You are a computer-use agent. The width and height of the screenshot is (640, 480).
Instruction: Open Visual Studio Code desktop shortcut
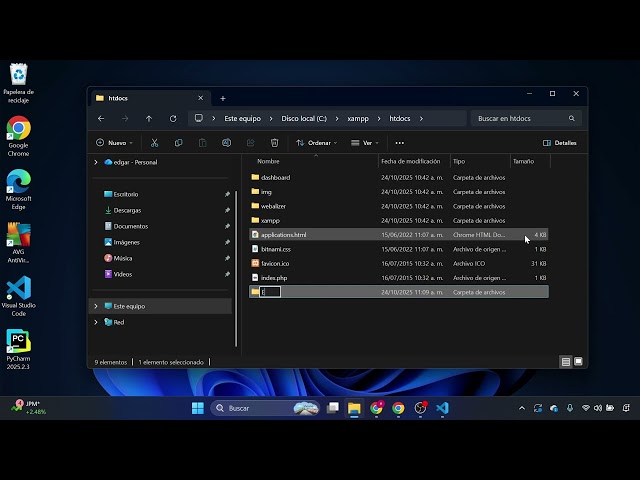point(18,296)
